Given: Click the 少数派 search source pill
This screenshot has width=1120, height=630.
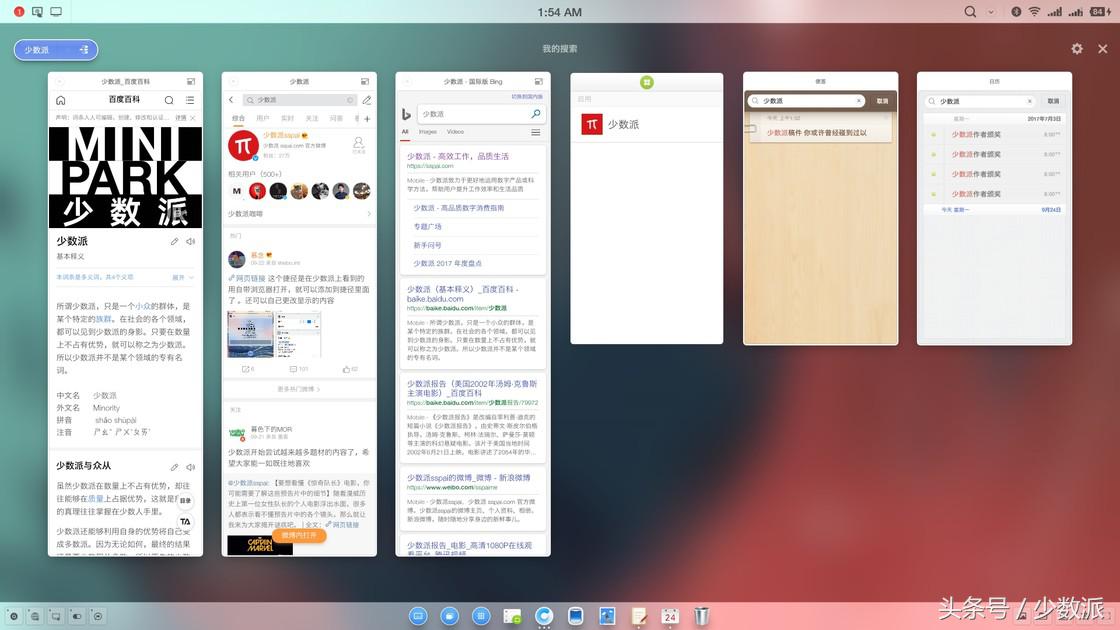Looking at the screenshot, I should (56, 50).
